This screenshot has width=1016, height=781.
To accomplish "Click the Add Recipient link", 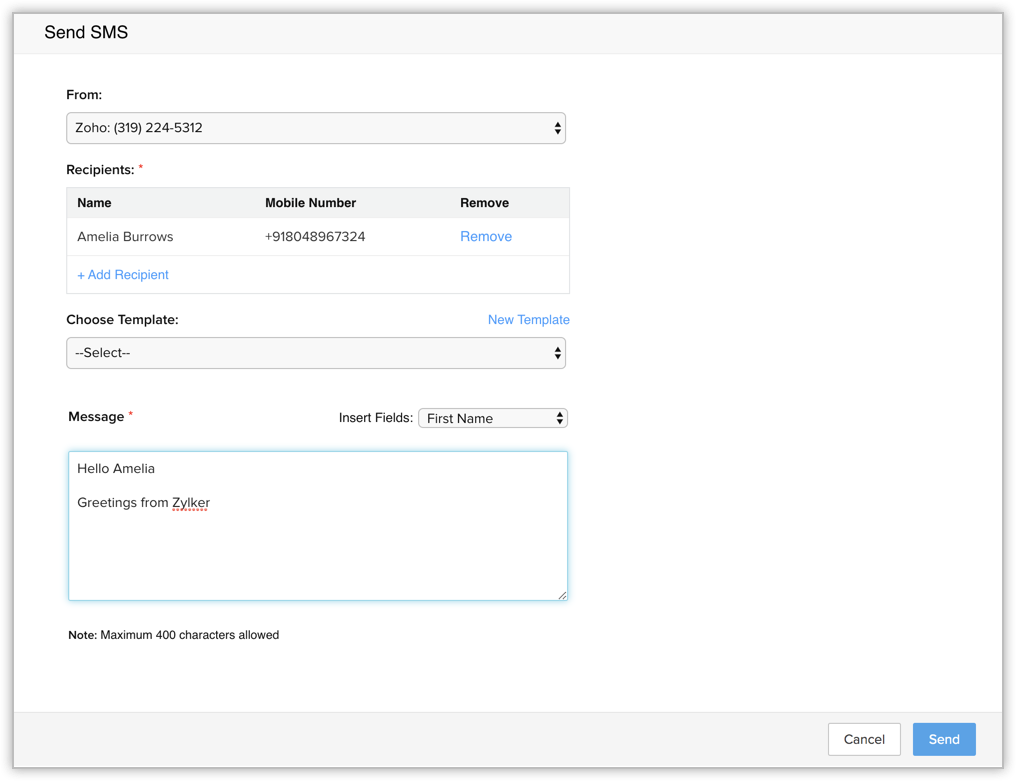I will coord(123,275).
